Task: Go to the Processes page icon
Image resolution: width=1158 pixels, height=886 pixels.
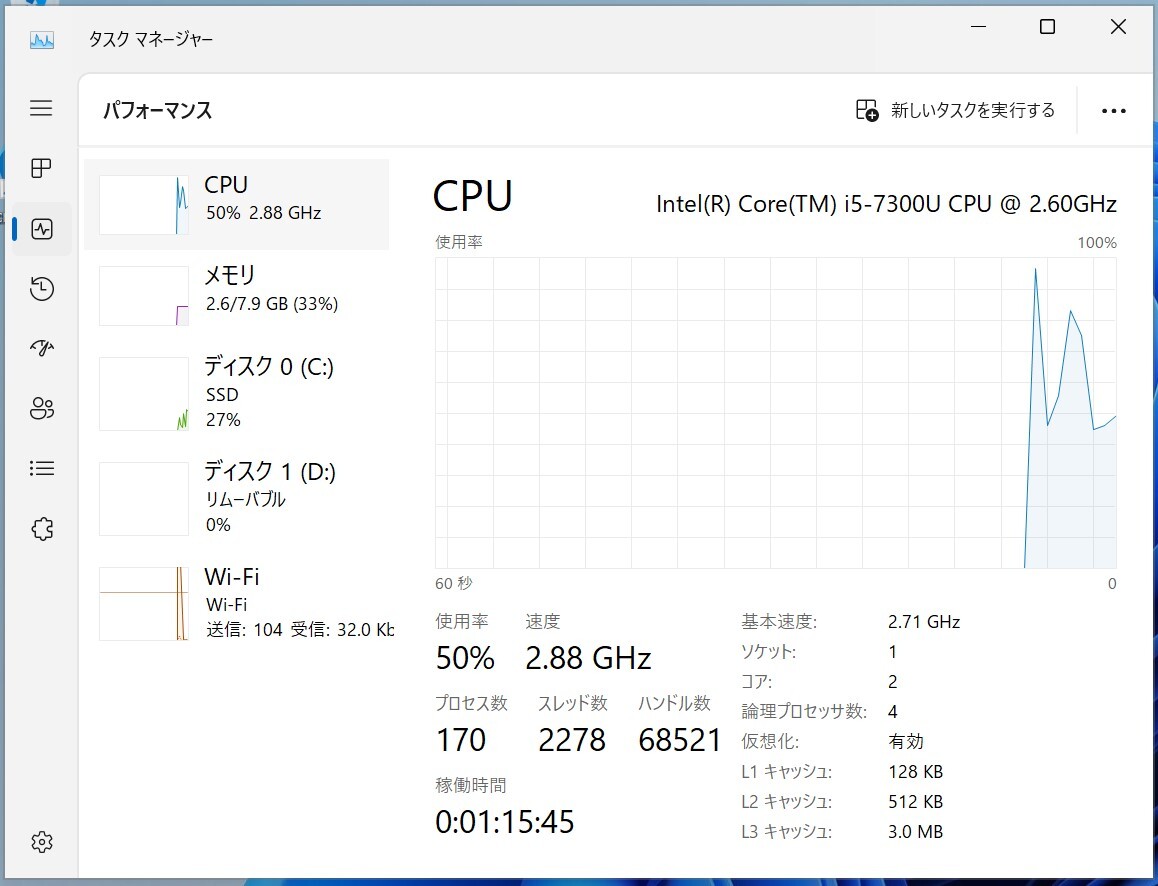Action: point(41,168)
